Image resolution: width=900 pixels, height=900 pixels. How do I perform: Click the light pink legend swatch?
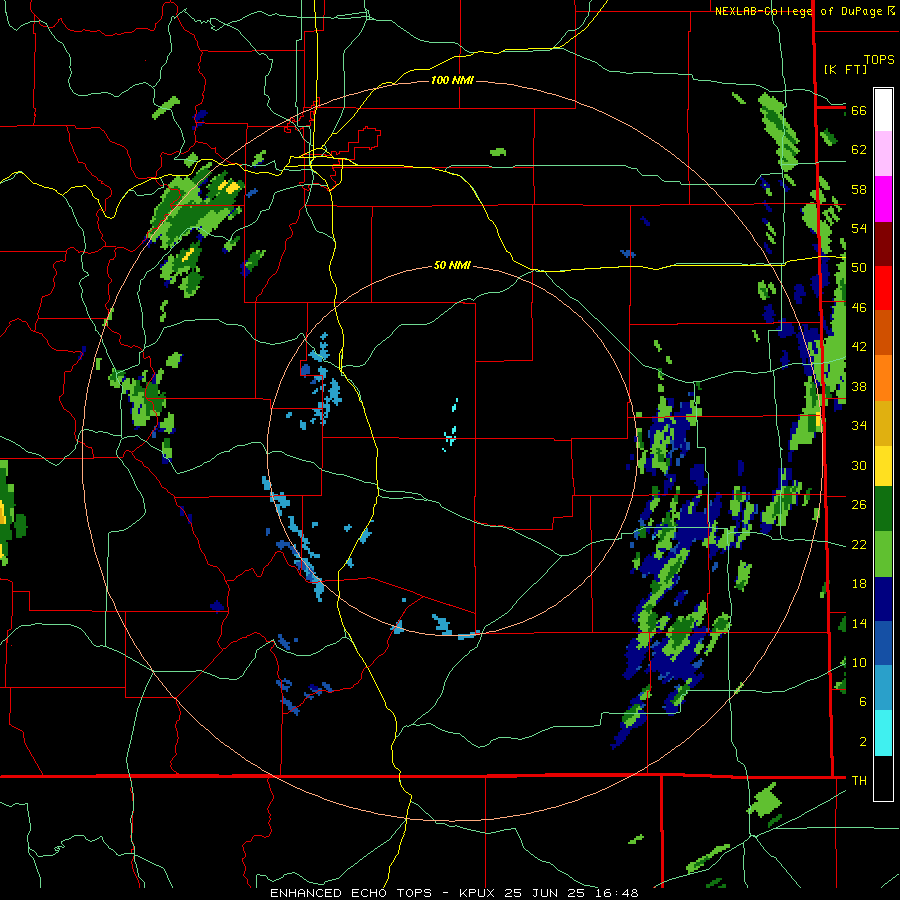[883, 153]
